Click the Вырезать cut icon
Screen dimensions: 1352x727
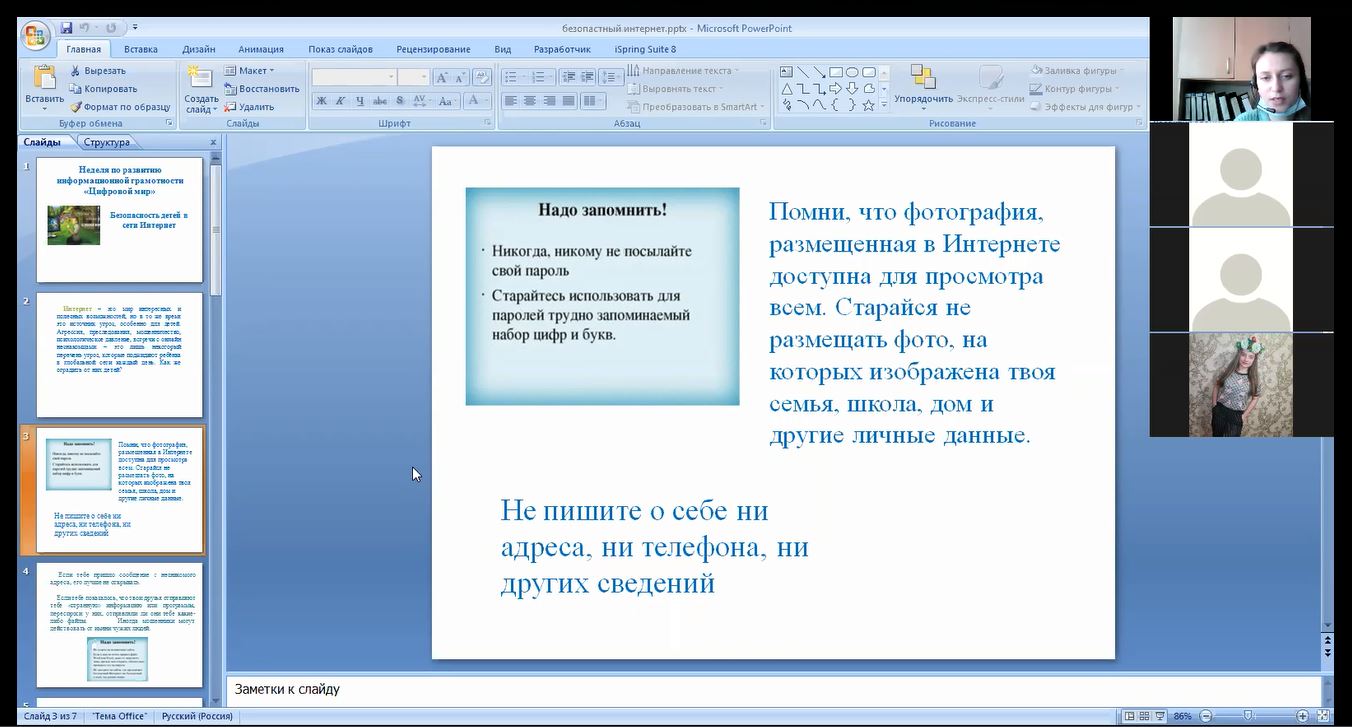(x=98, y=71)
